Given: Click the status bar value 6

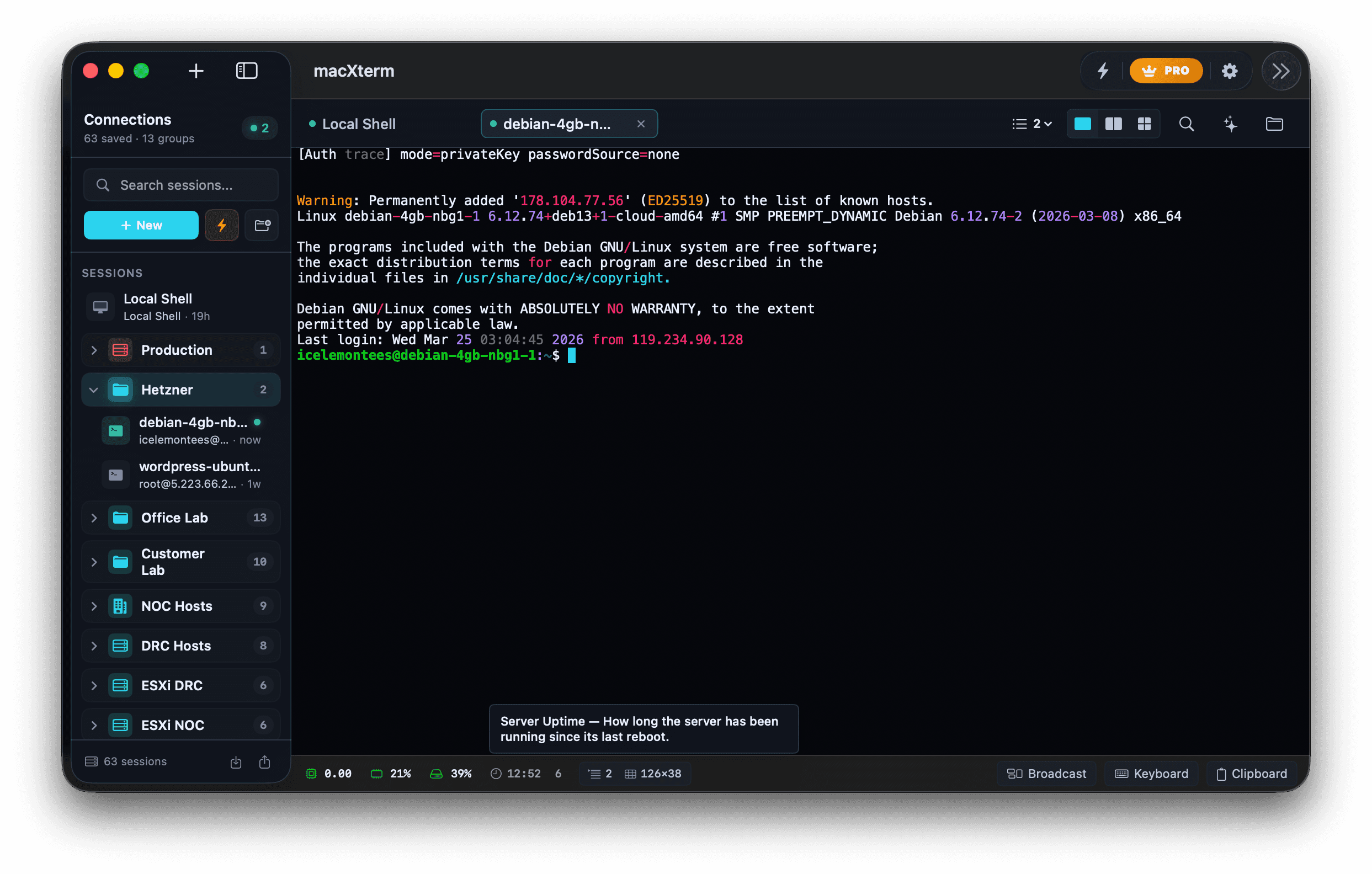Looking at the screenshot, I should click(559, 773).
